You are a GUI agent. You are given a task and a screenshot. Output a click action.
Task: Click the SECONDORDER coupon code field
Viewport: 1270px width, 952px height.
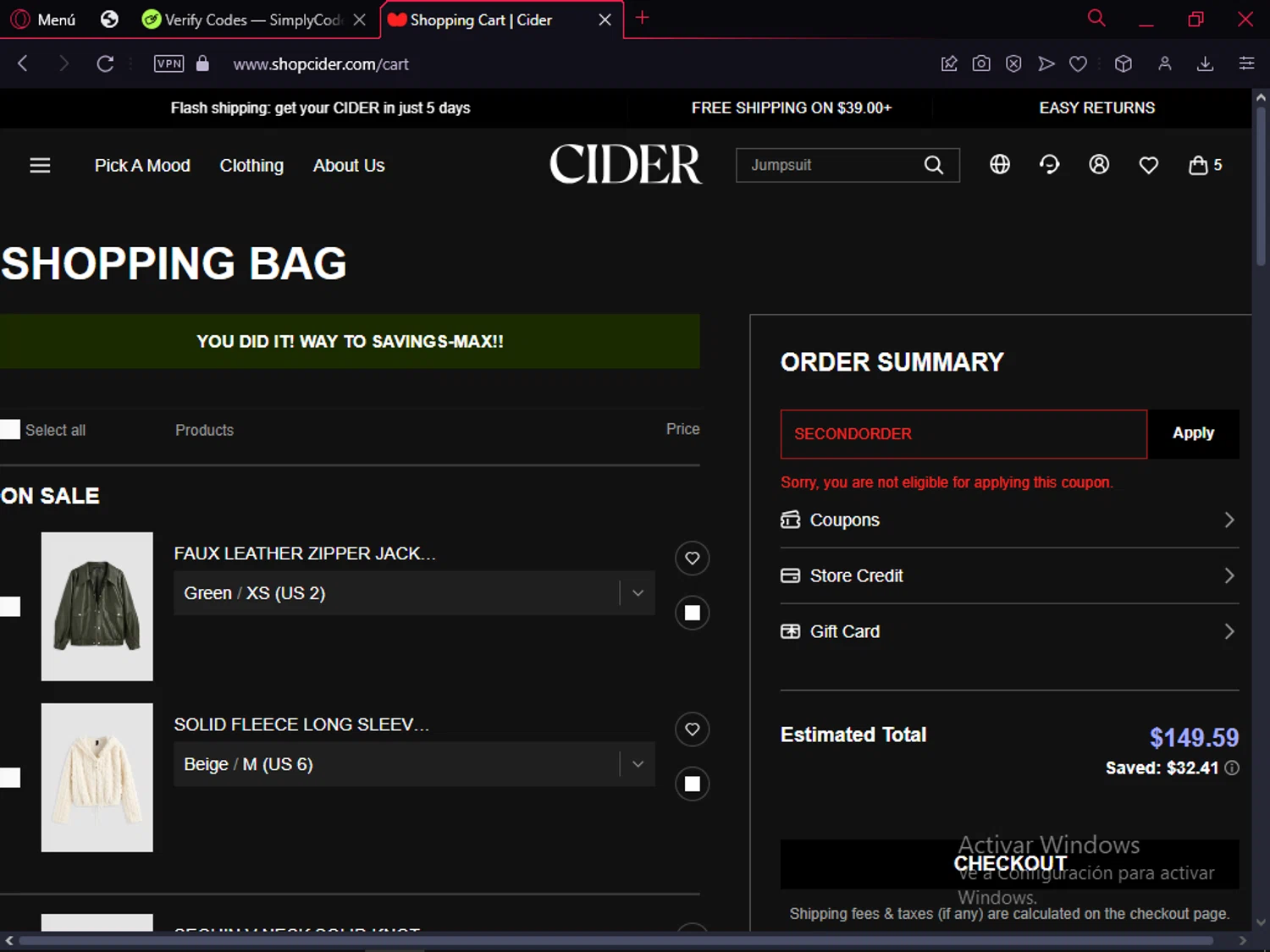click(964, 434)
